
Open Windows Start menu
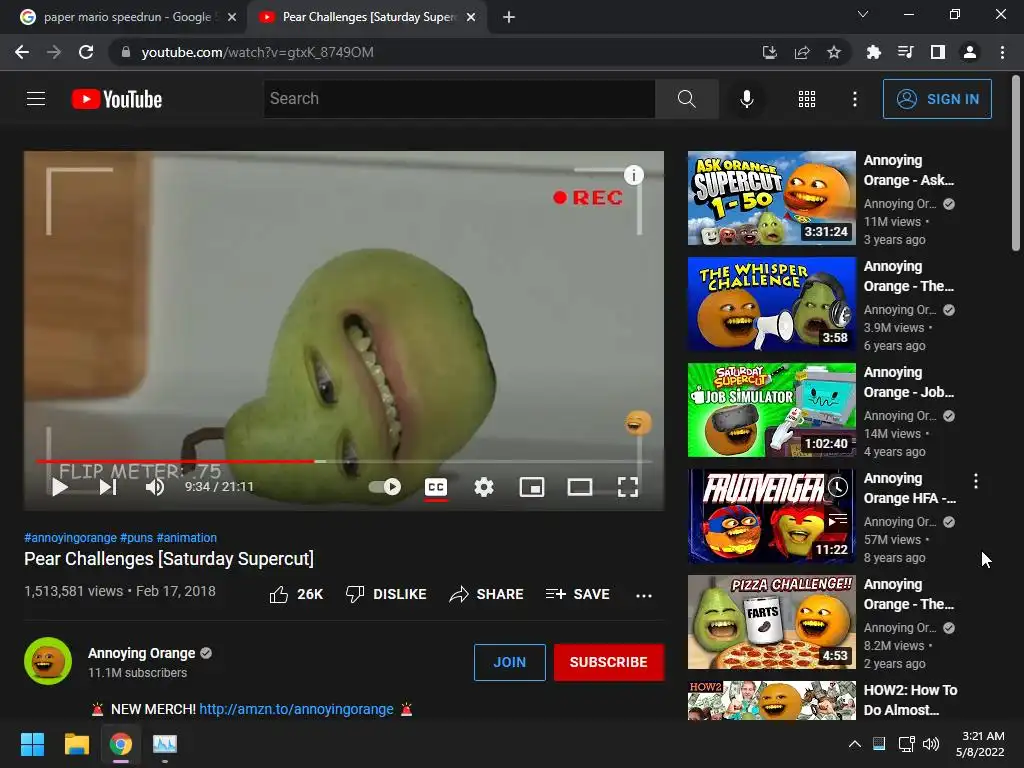tap(32, 744)
